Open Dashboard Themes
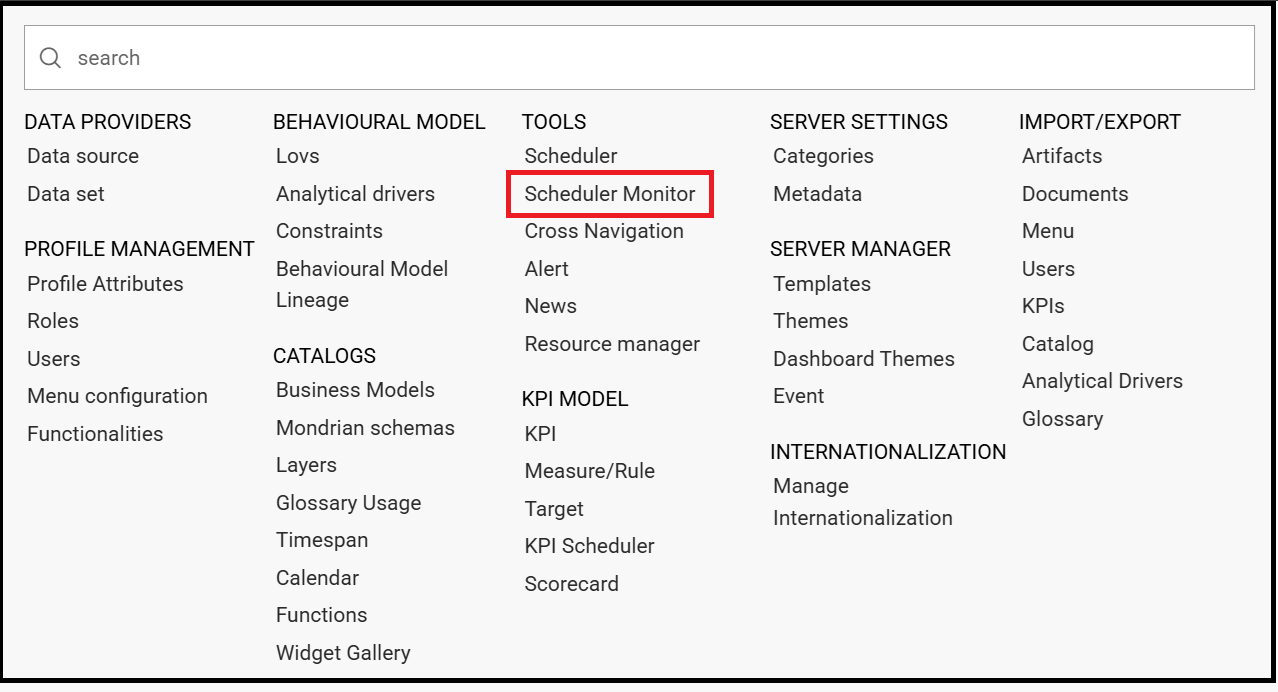The height and width of the screenshot is (692, 1278). pos(864,359)
